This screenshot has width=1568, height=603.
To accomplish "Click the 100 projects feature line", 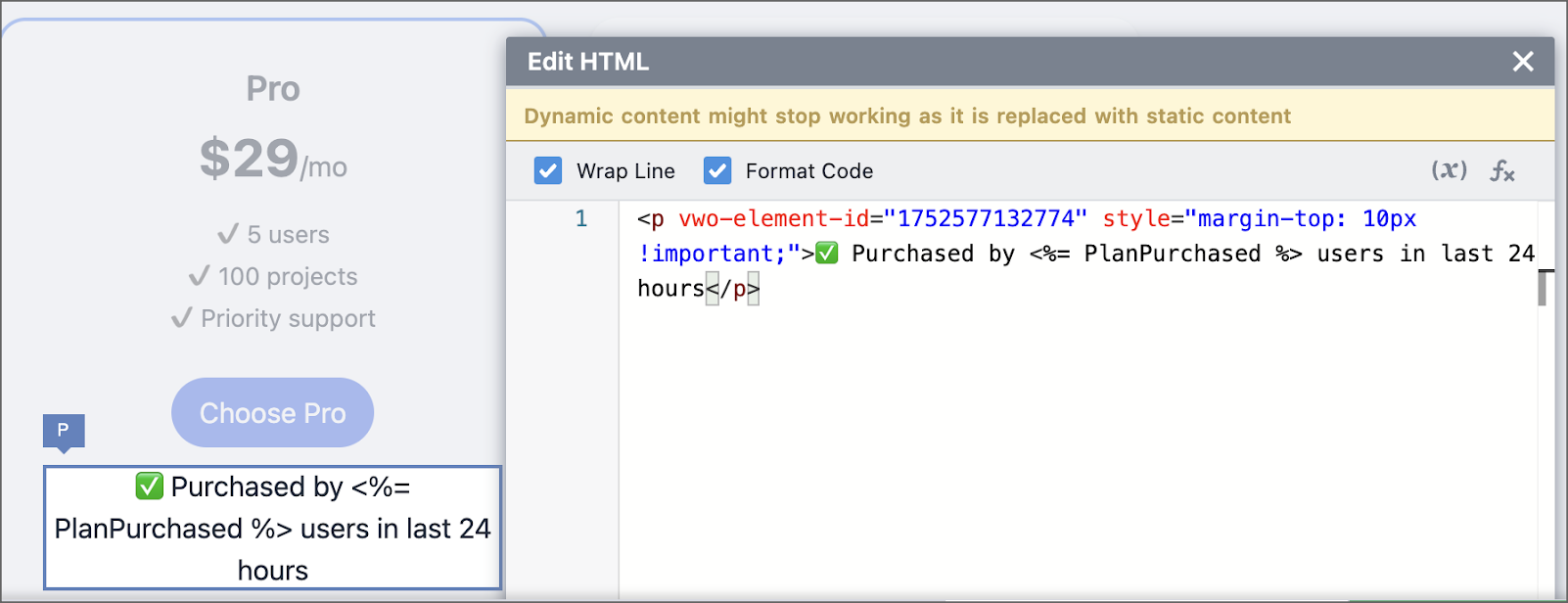I will [x=273, y=277].
